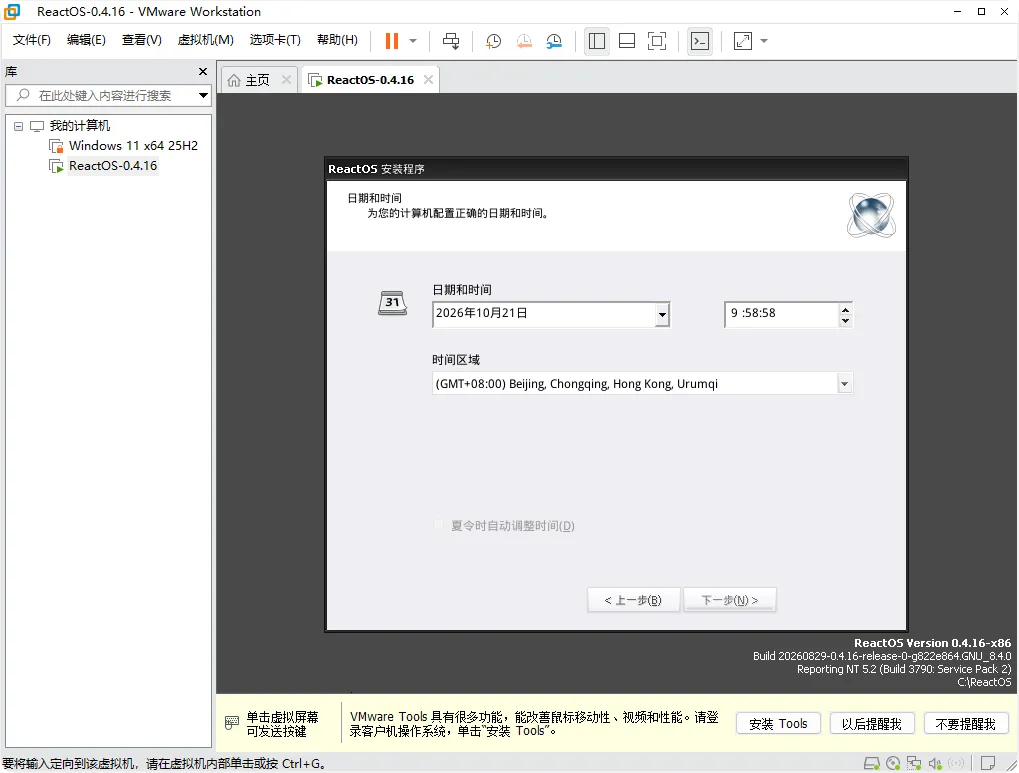Click the Windows 11 VM icon in the library
Viewport: 1019px width, 773px height.
tap(57, 146)
